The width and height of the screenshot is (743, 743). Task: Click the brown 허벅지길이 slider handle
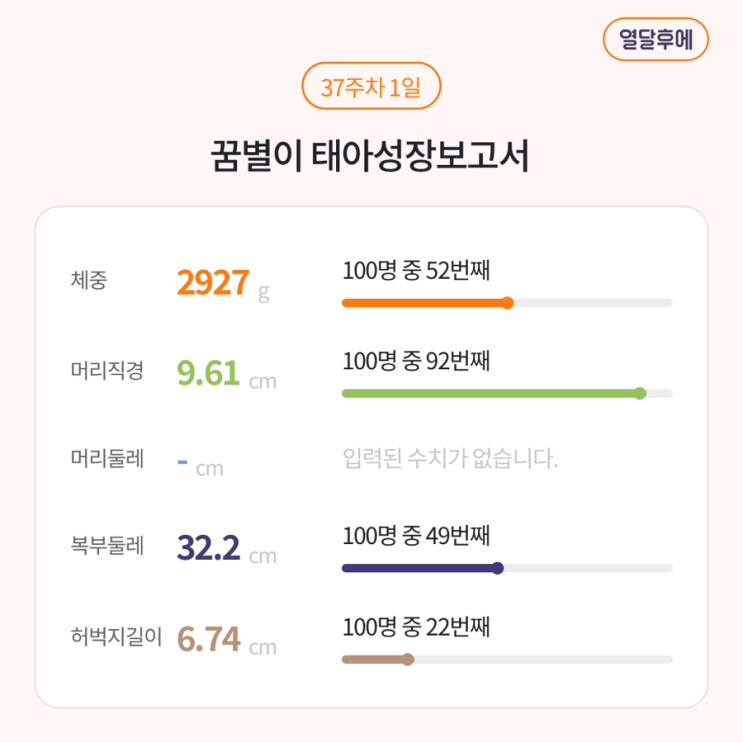[407, 659]
